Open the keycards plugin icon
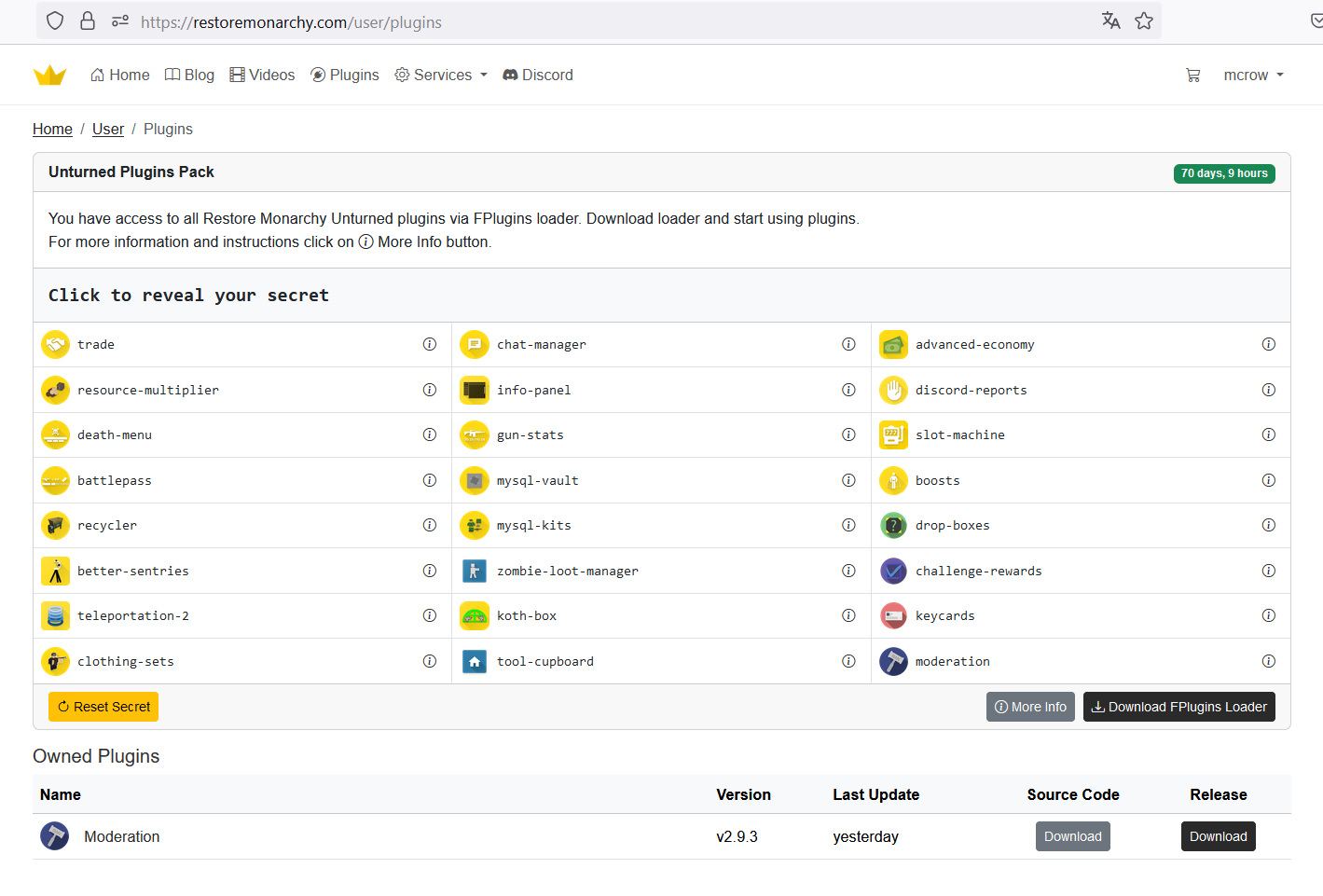The image size is (1323, 896). pos(893,615)
